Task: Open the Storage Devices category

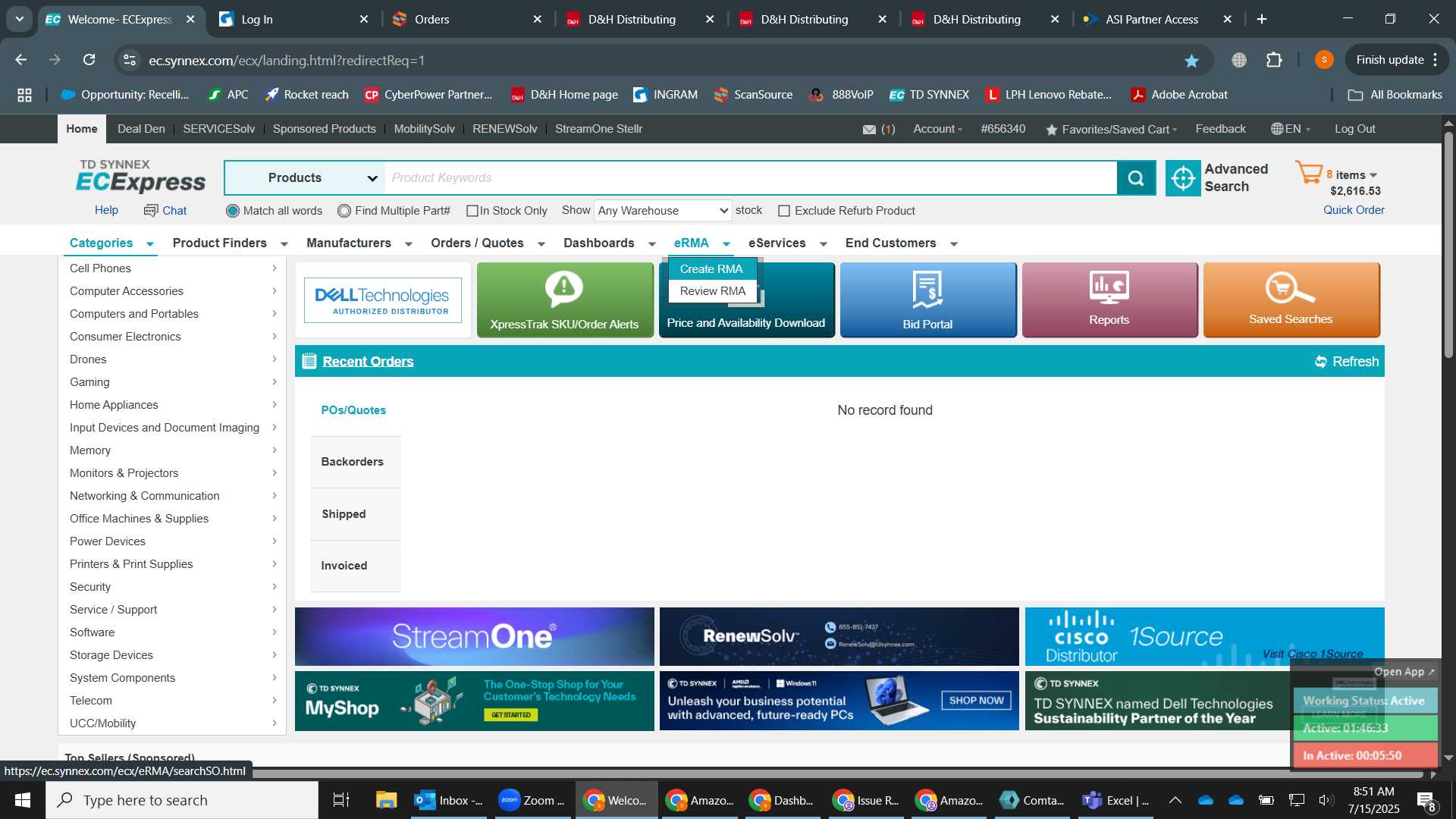Action: tap(111, 655)
